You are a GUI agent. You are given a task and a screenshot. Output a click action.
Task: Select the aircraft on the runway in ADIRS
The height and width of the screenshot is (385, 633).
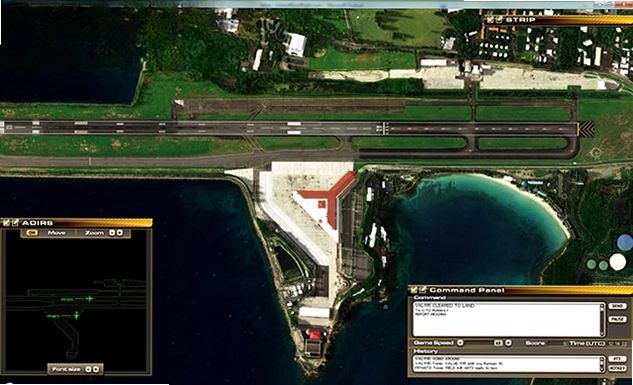pyautogui.click(x=89, y=299)
